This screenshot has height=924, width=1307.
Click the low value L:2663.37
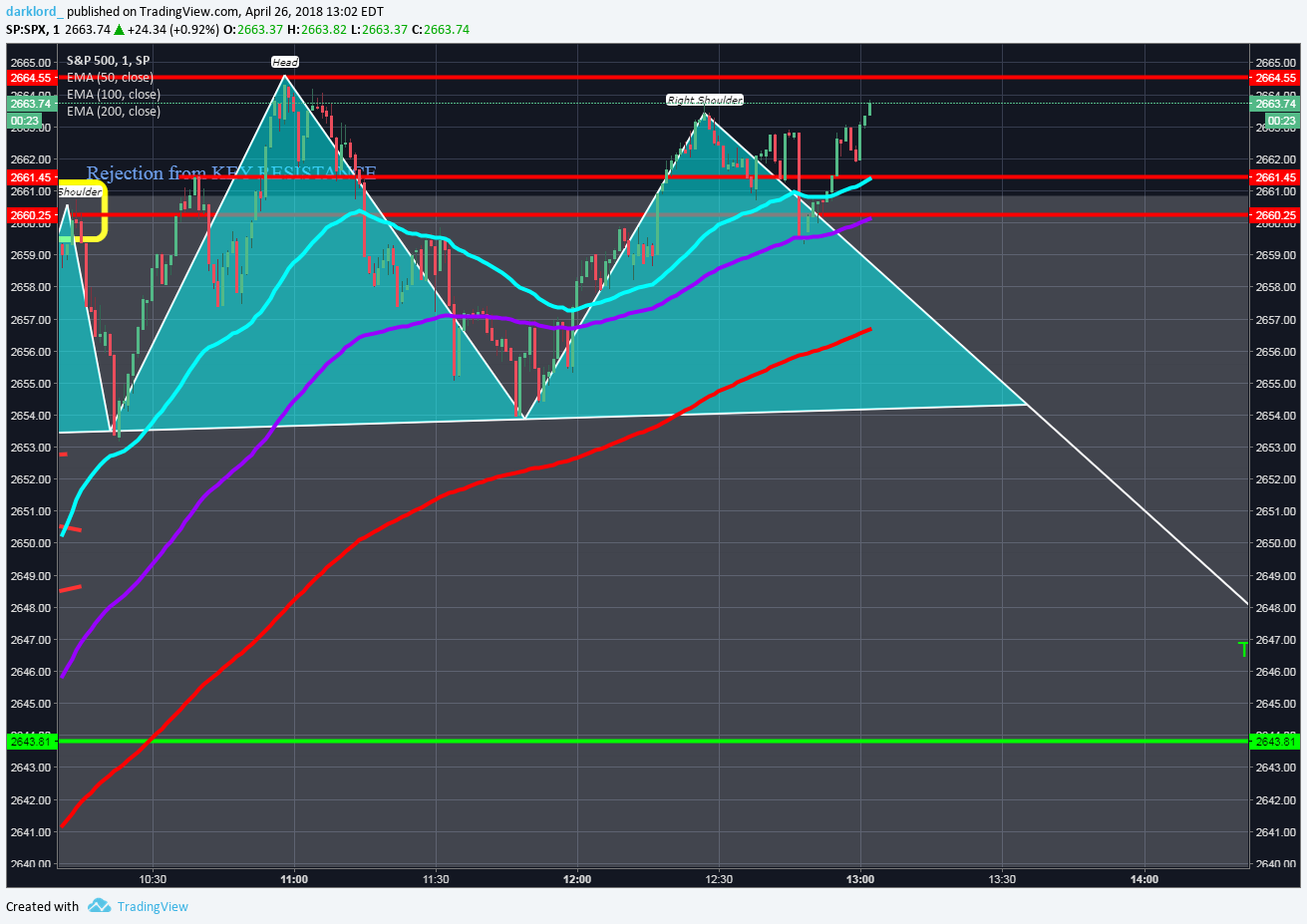coord(379,30)
